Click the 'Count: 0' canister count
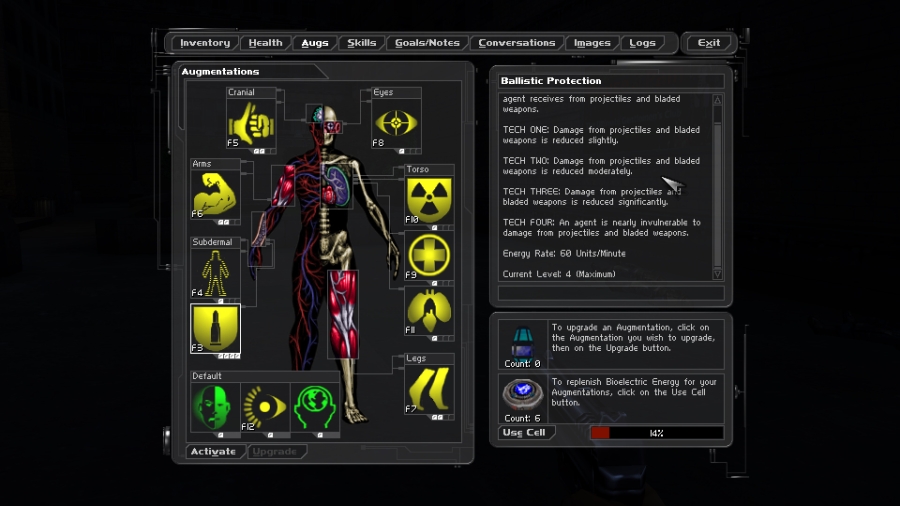This screenshot has height=506, width=900. point(522,364)
